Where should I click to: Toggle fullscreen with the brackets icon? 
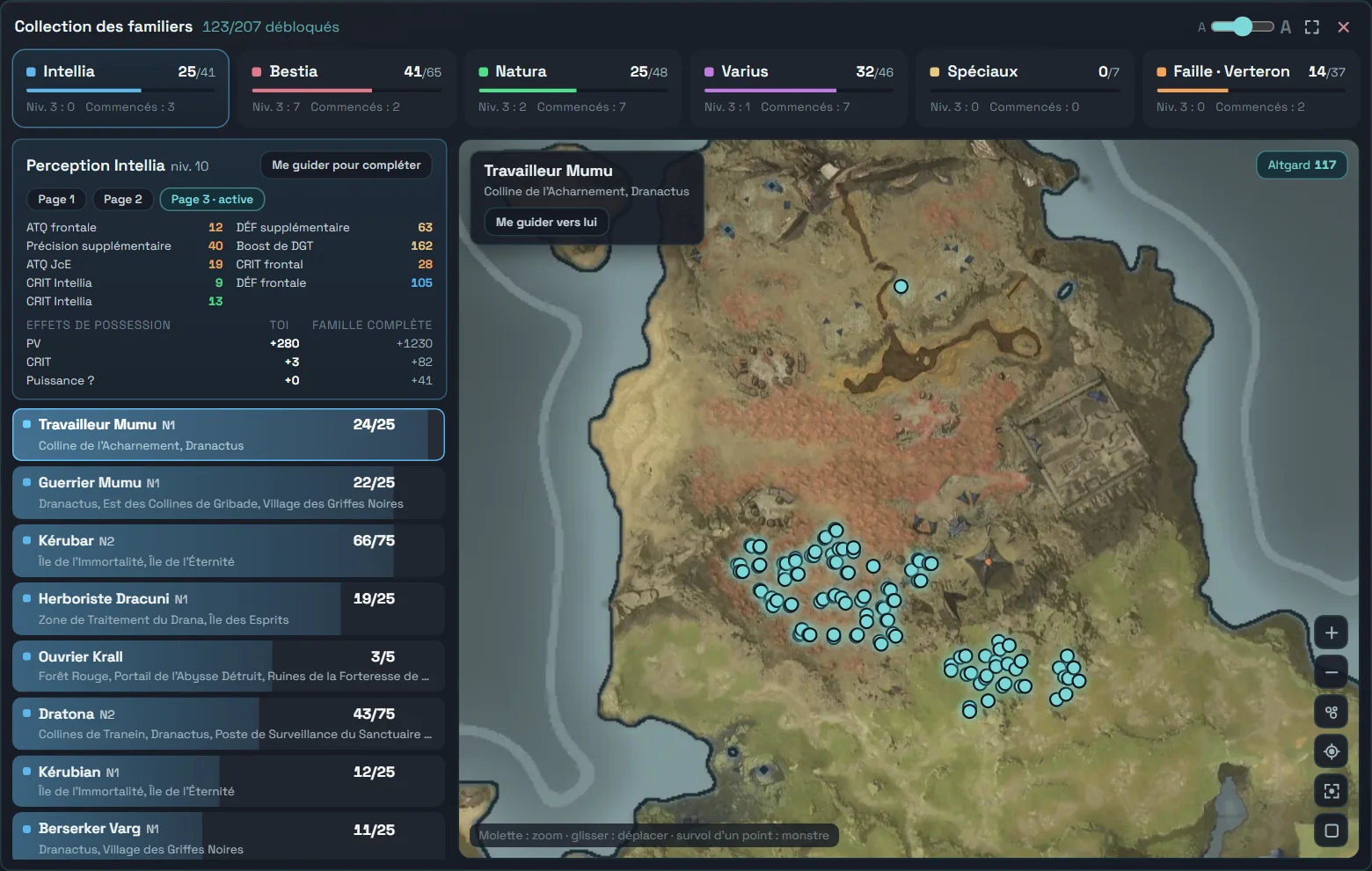(x=1311, y=27)
